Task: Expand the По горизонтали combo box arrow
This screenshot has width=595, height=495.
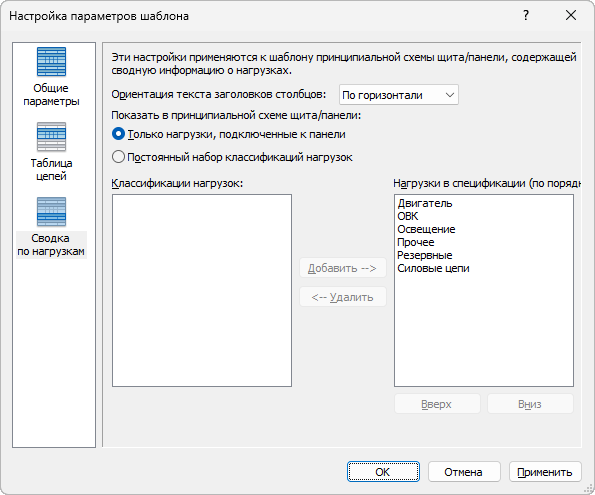Action: point(450,95)
